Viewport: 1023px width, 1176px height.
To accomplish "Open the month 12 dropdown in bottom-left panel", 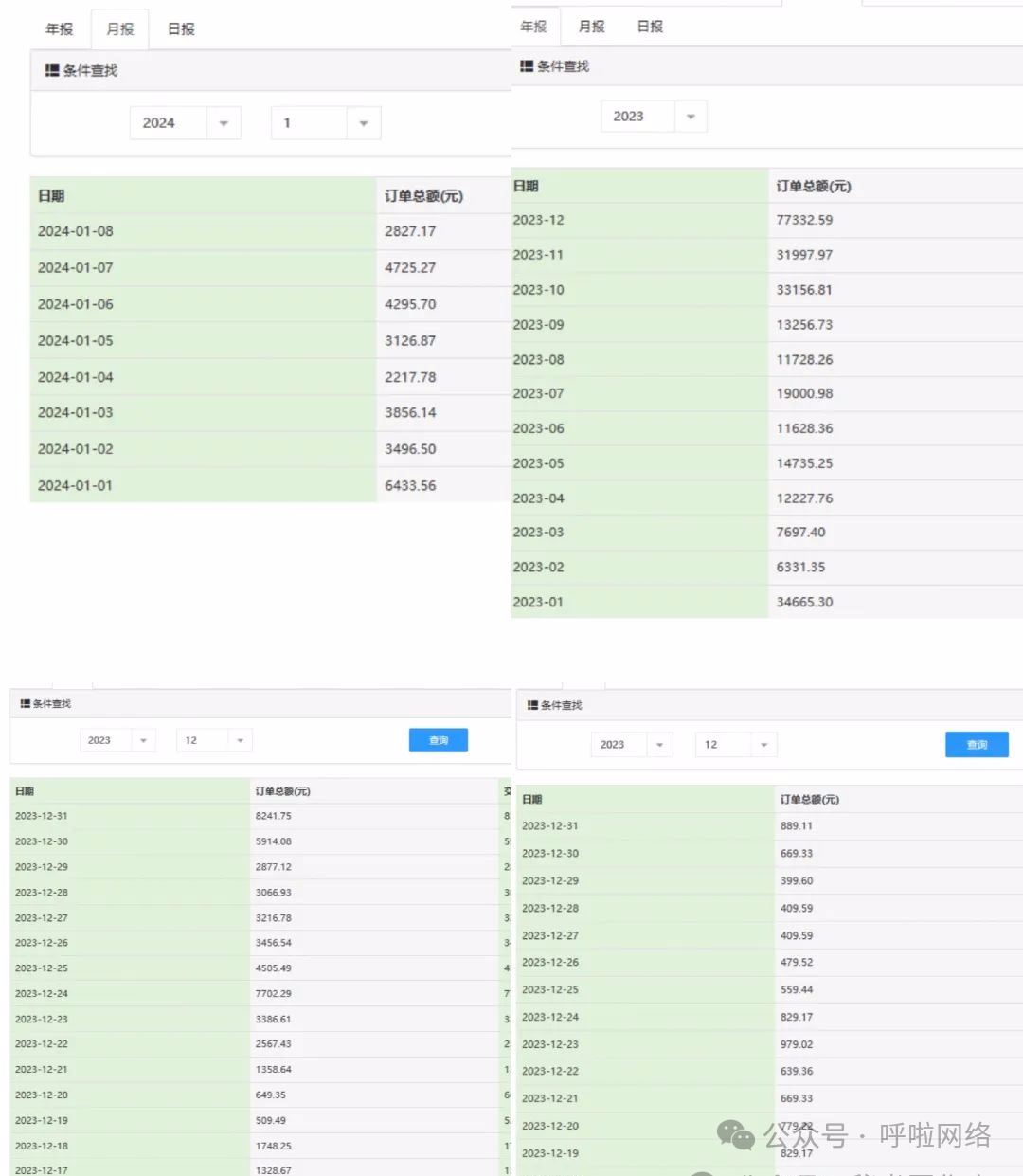I will (x=213, y=739).
